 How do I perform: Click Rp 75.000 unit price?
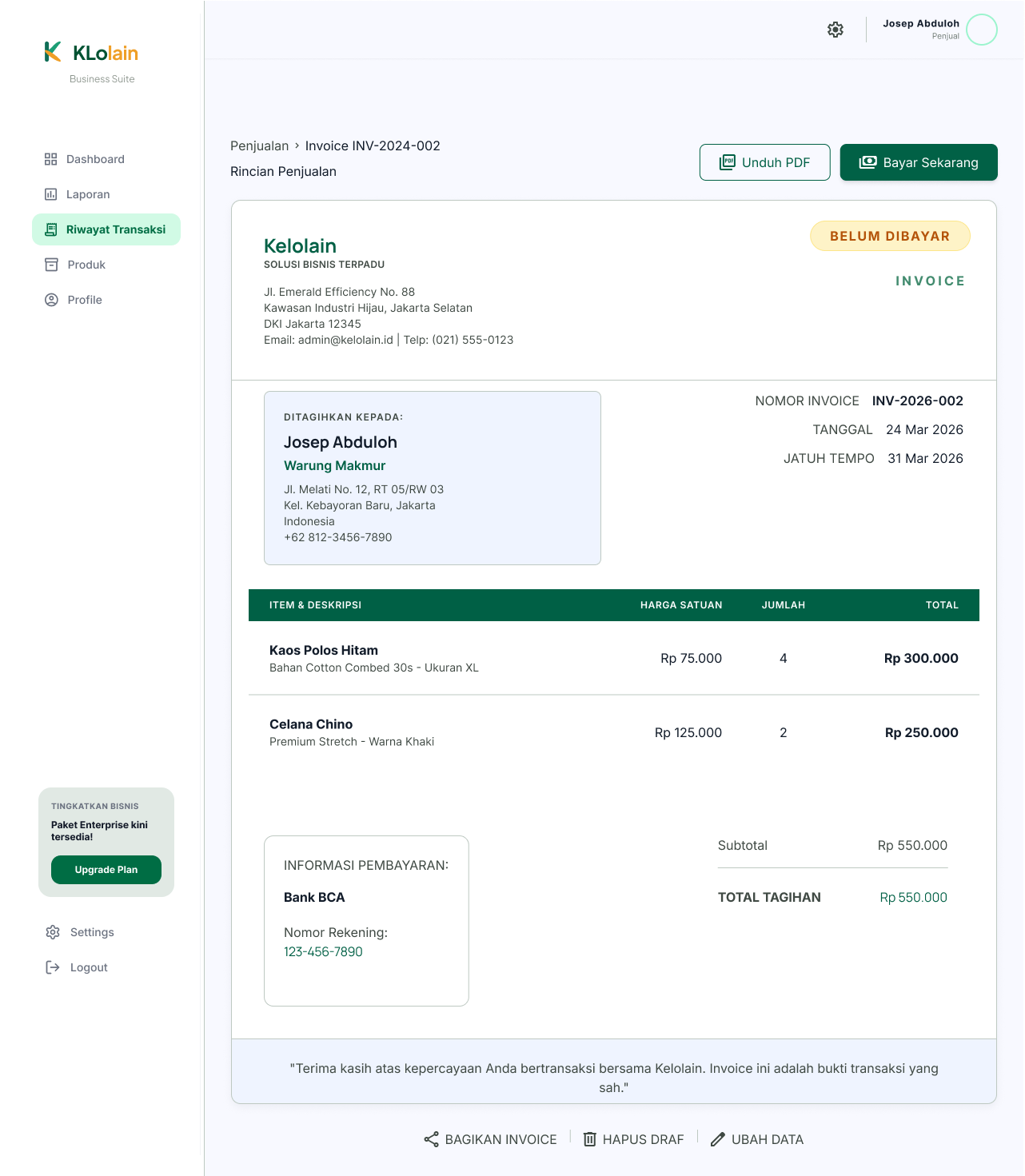(x=691, y=658)
